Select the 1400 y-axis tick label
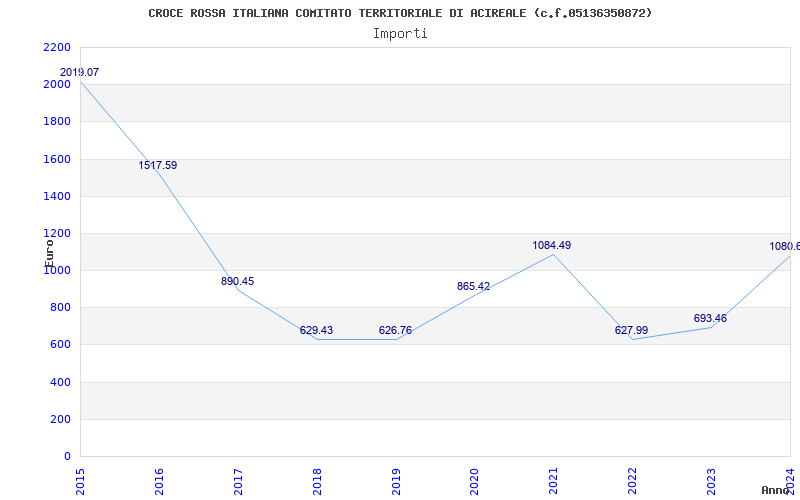 (x=57, y=196)
